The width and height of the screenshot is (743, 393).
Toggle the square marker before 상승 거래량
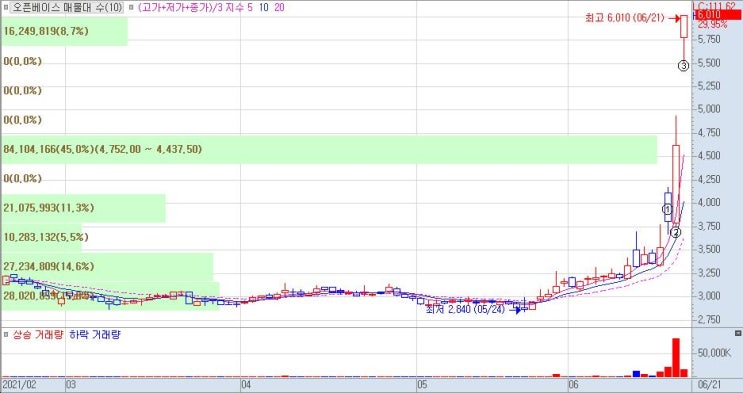6,335
